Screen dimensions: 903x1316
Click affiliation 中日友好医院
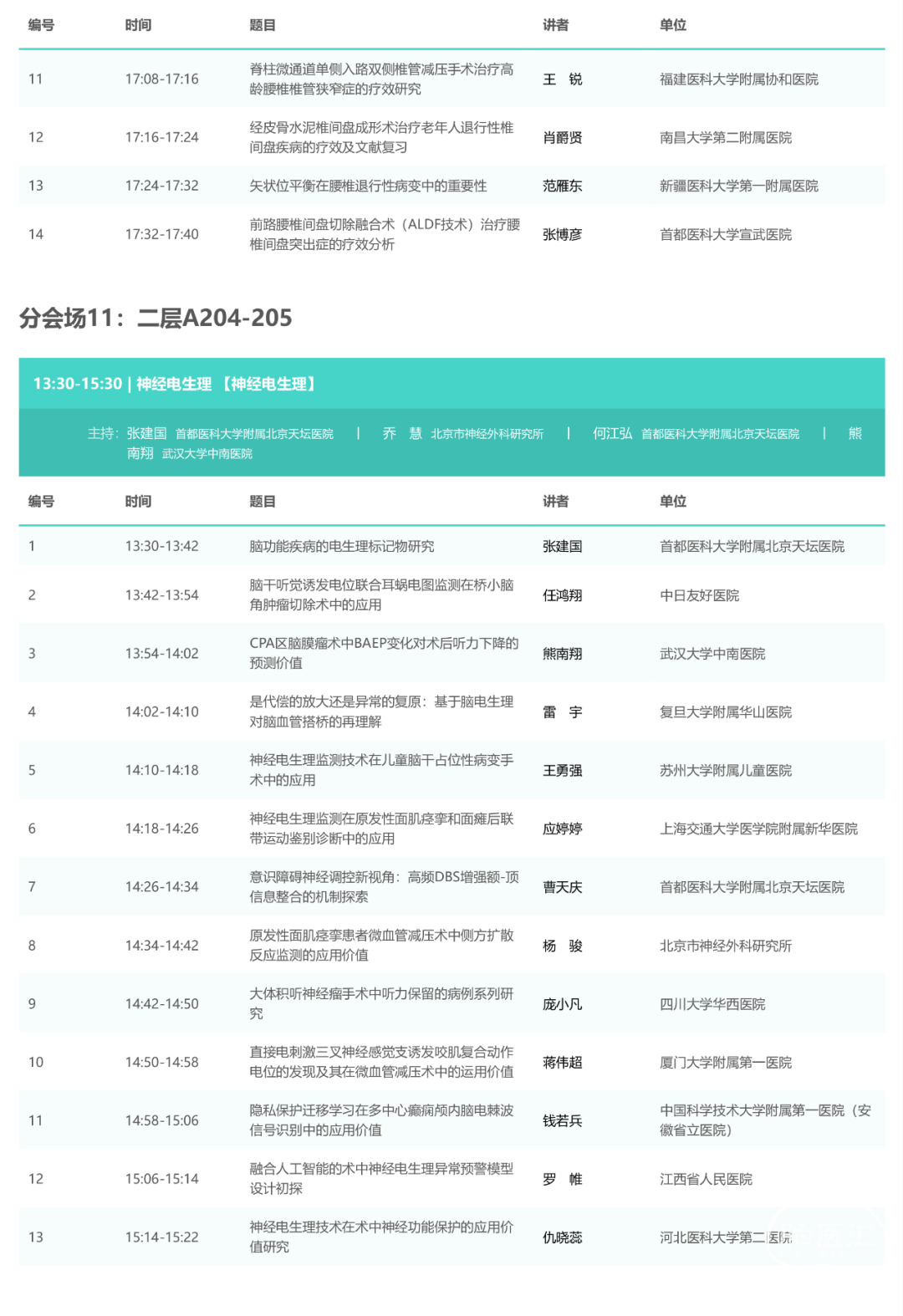coord(699,595)
